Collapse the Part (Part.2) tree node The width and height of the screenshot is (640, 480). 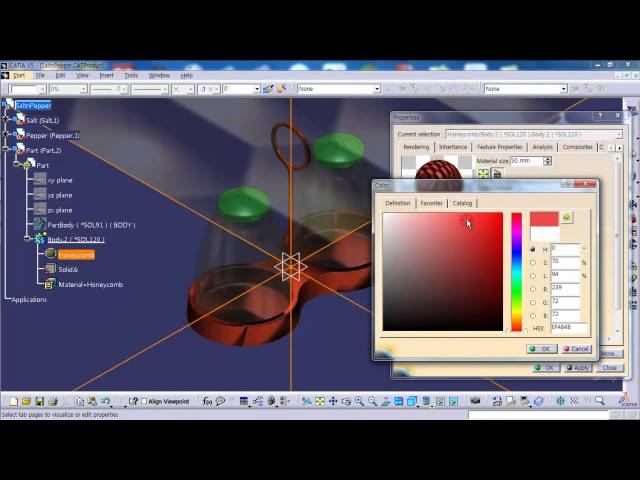pos(5,149)
